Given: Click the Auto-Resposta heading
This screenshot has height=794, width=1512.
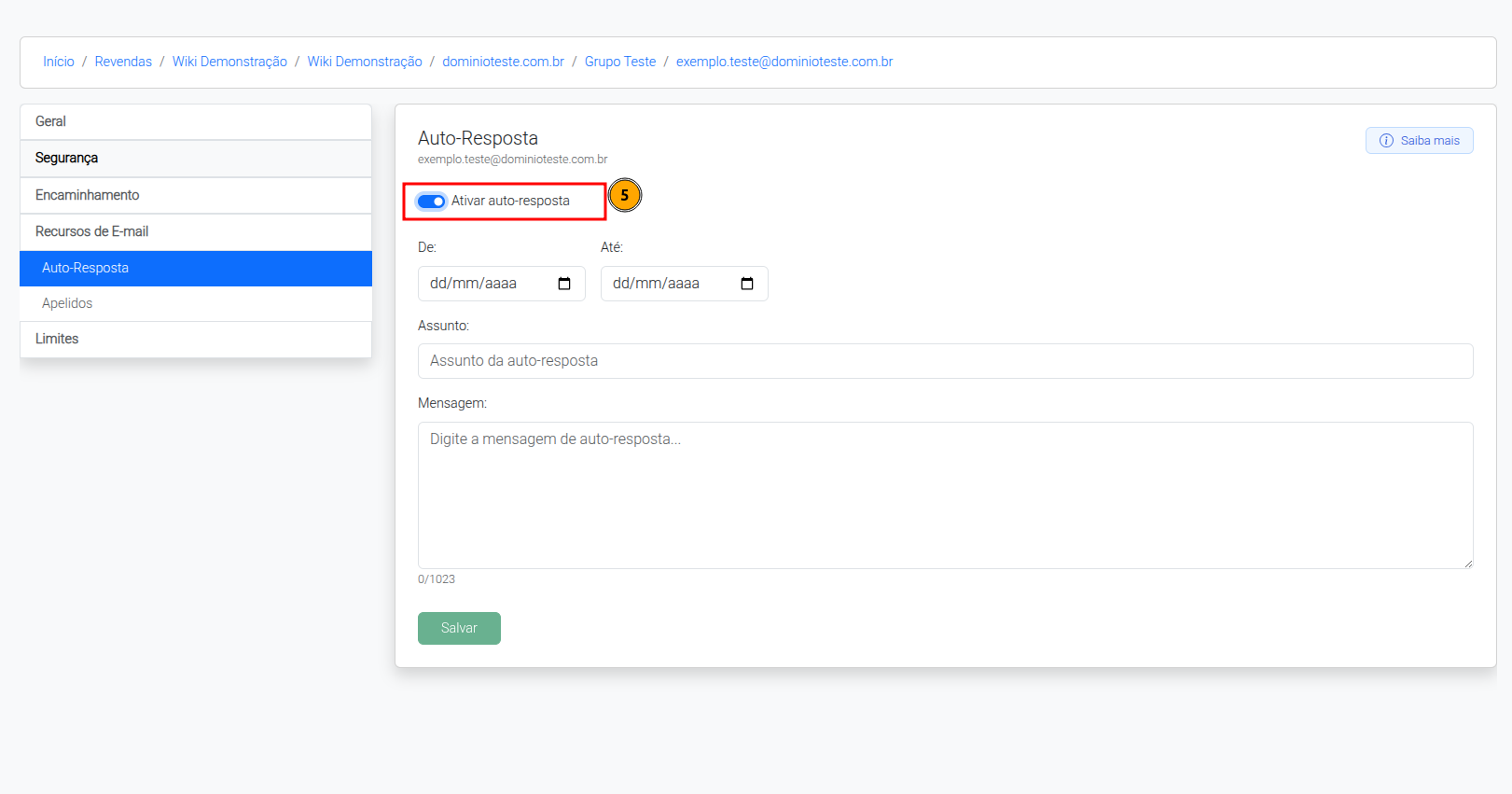Looking at the screenshot, I should point(478,138).
